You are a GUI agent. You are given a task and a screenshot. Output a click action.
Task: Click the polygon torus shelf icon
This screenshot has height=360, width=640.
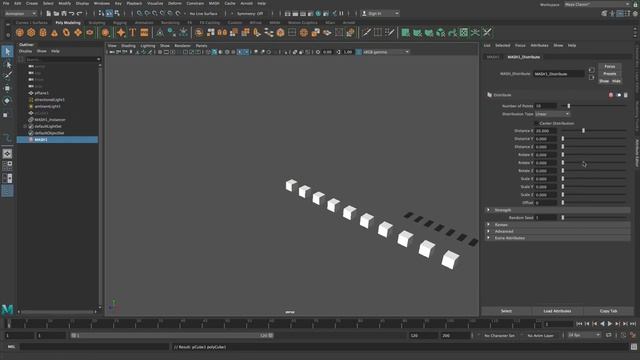[66, 32]
